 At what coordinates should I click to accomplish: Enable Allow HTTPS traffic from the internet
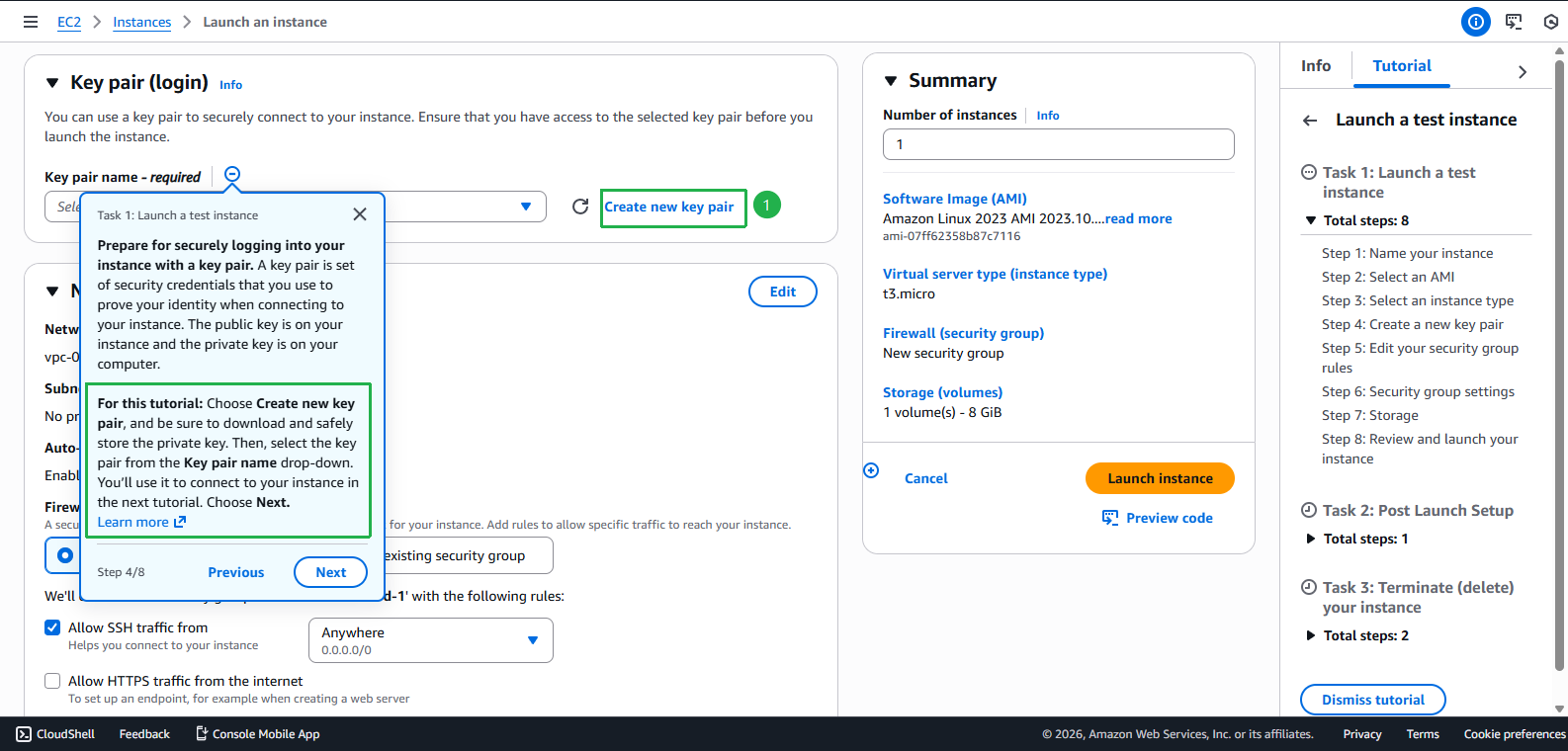click(x=52, y=681)
